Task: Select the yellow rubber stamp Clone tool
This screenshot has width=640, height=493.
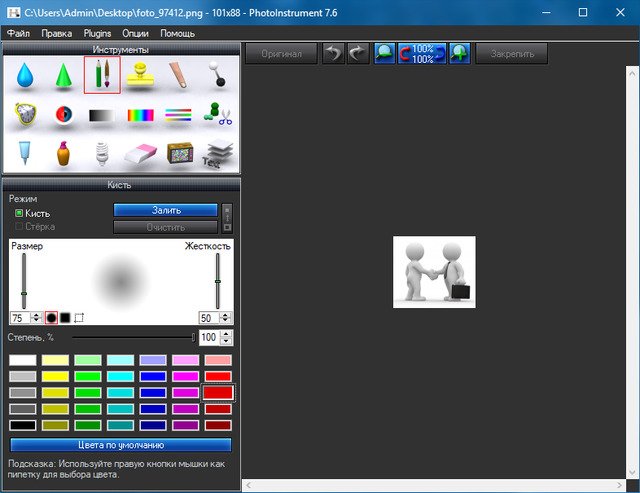Action: click(140, 75)
